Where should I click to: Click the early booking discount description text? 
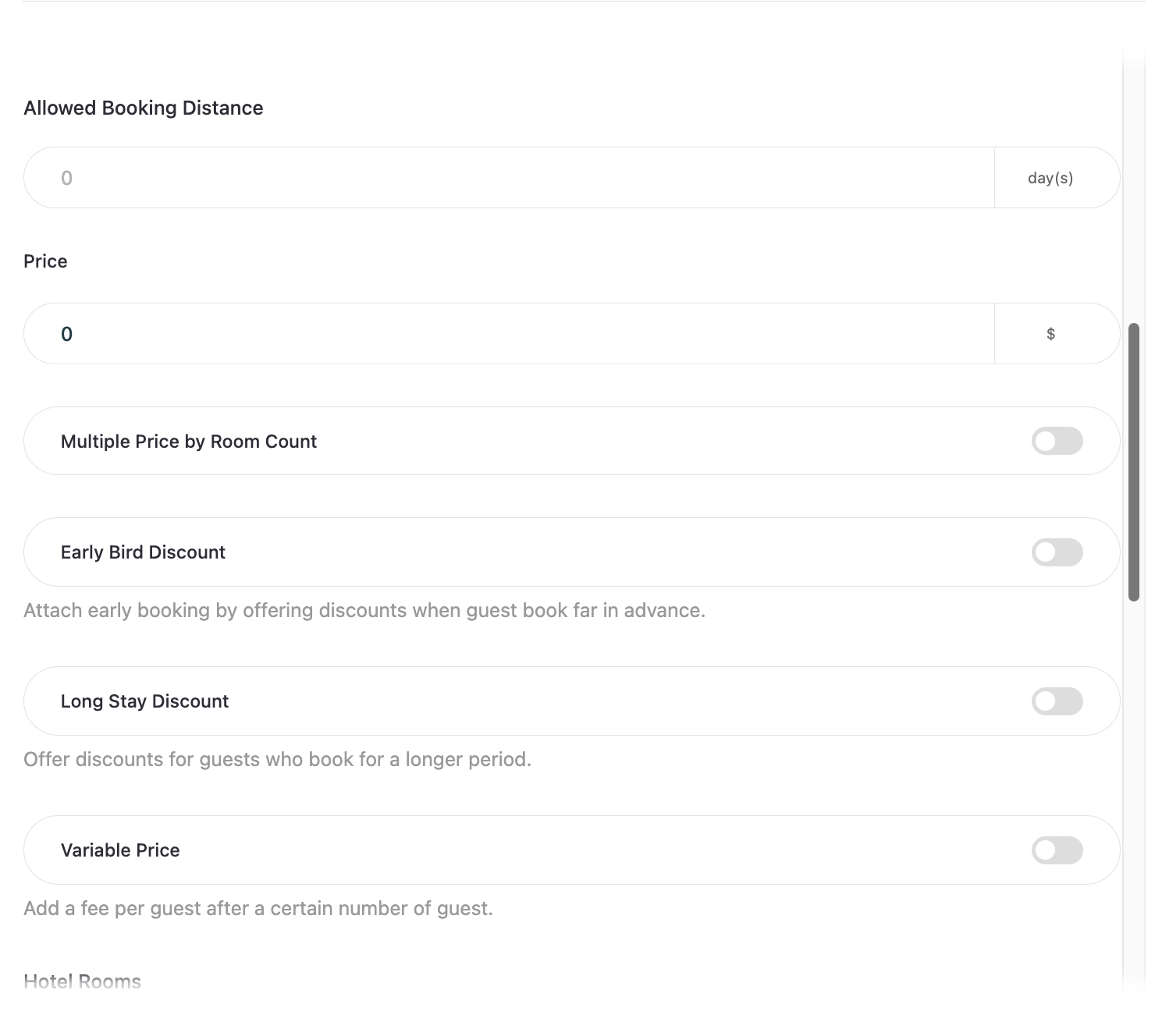point(364,610)
